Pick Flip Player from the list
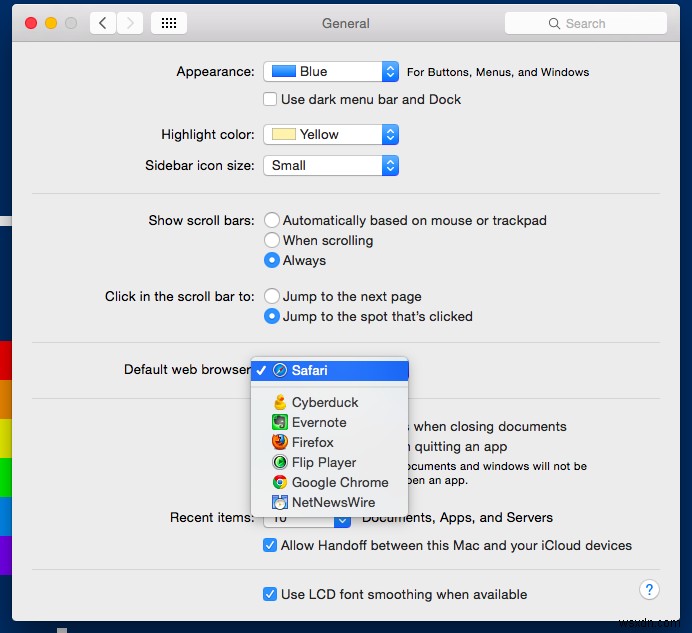Screen dimensions: 692x633 (x=330, y=462)
